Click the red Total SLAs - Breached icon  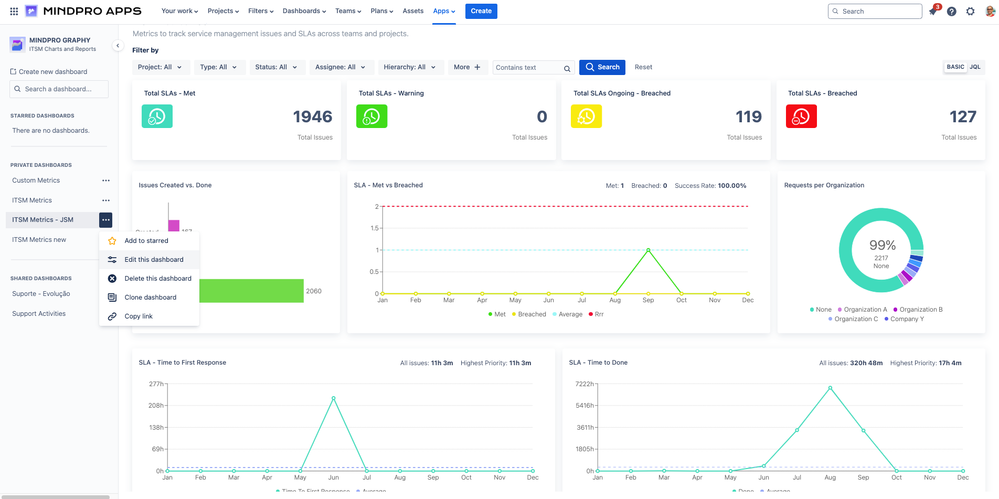(801, 116)
